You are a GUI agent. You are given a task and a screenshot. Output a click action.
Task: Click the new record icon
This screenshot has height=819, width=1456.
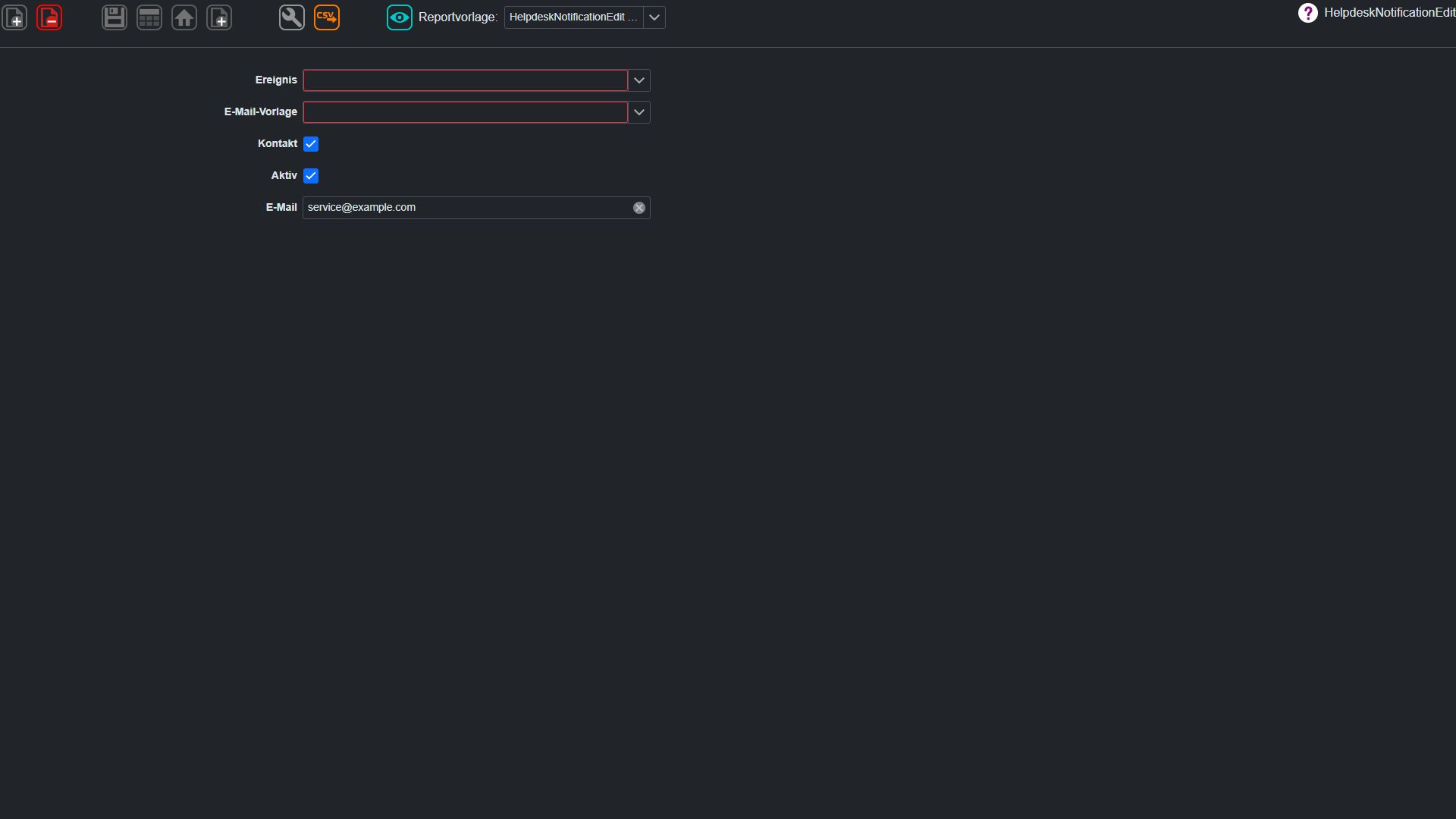tap(14, 17)
